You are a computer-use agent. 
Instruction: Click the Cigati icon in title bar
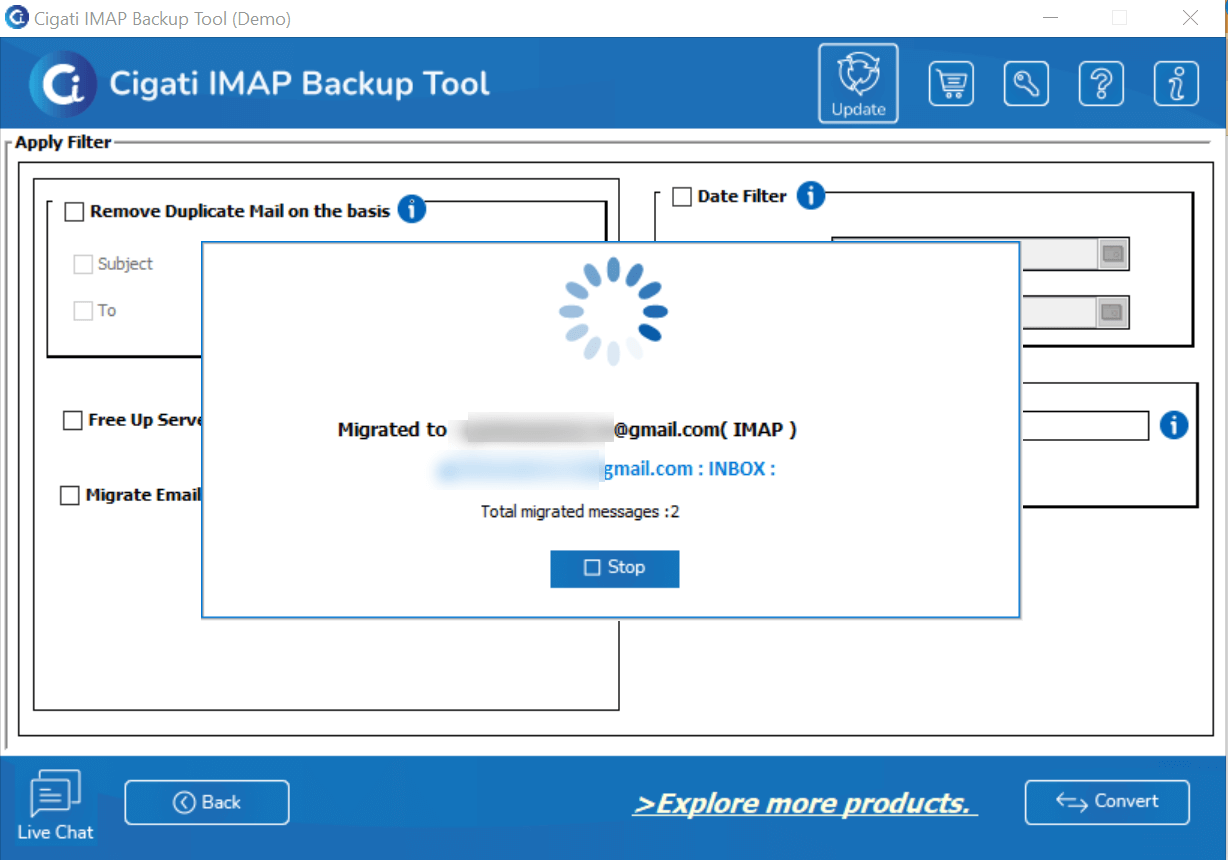tap(17, 18)
